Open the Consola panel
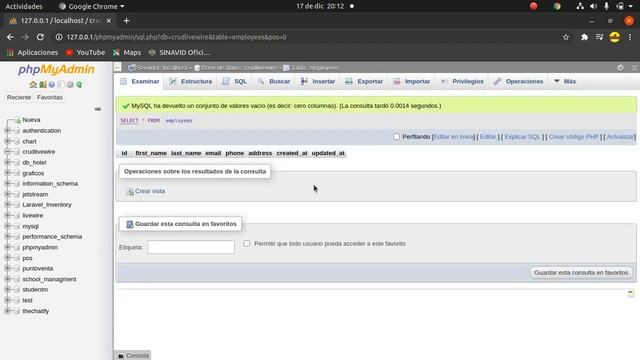 click(133, 356)
